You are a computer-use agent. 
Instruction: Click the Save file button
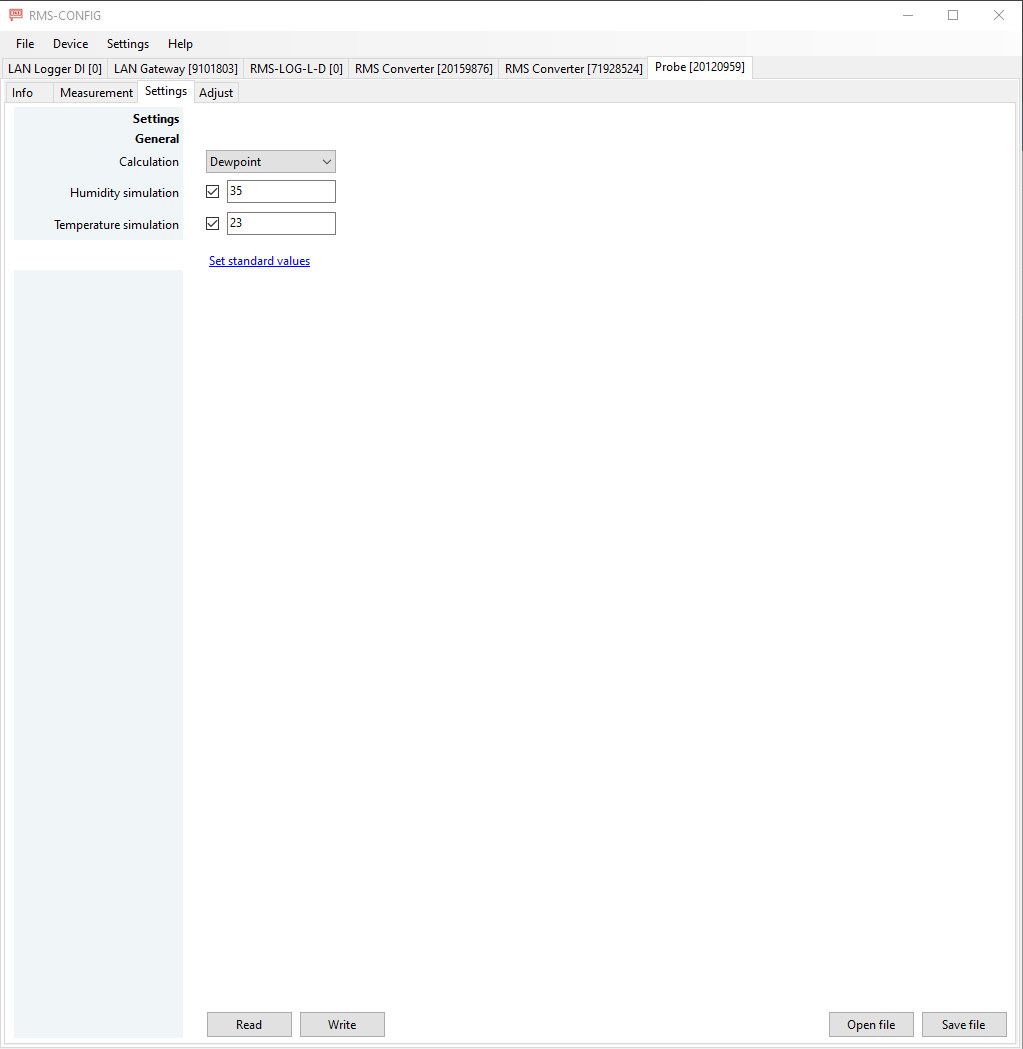964,1024
